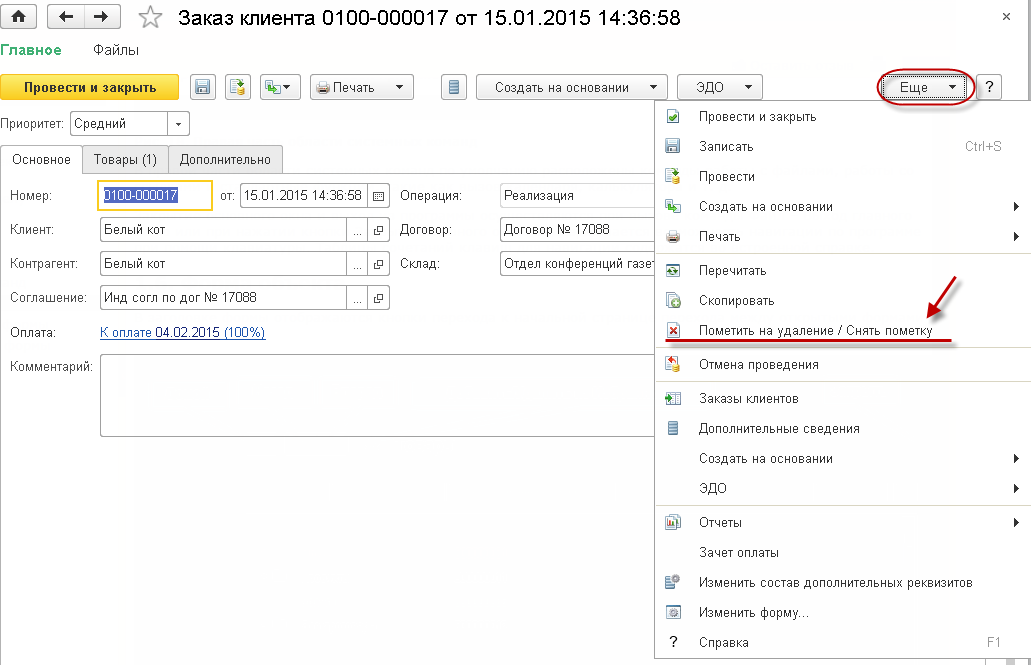Click the question mark help button
1031x665 pixels.
[x=989, y=87]
